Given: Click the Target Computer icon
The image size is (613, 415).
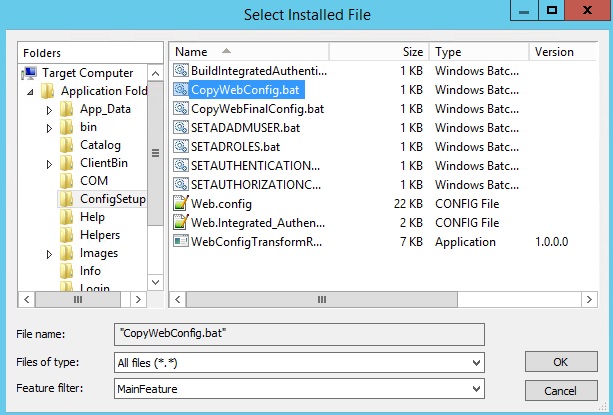Looking at the screenshot, I should (x=30, y=73).
